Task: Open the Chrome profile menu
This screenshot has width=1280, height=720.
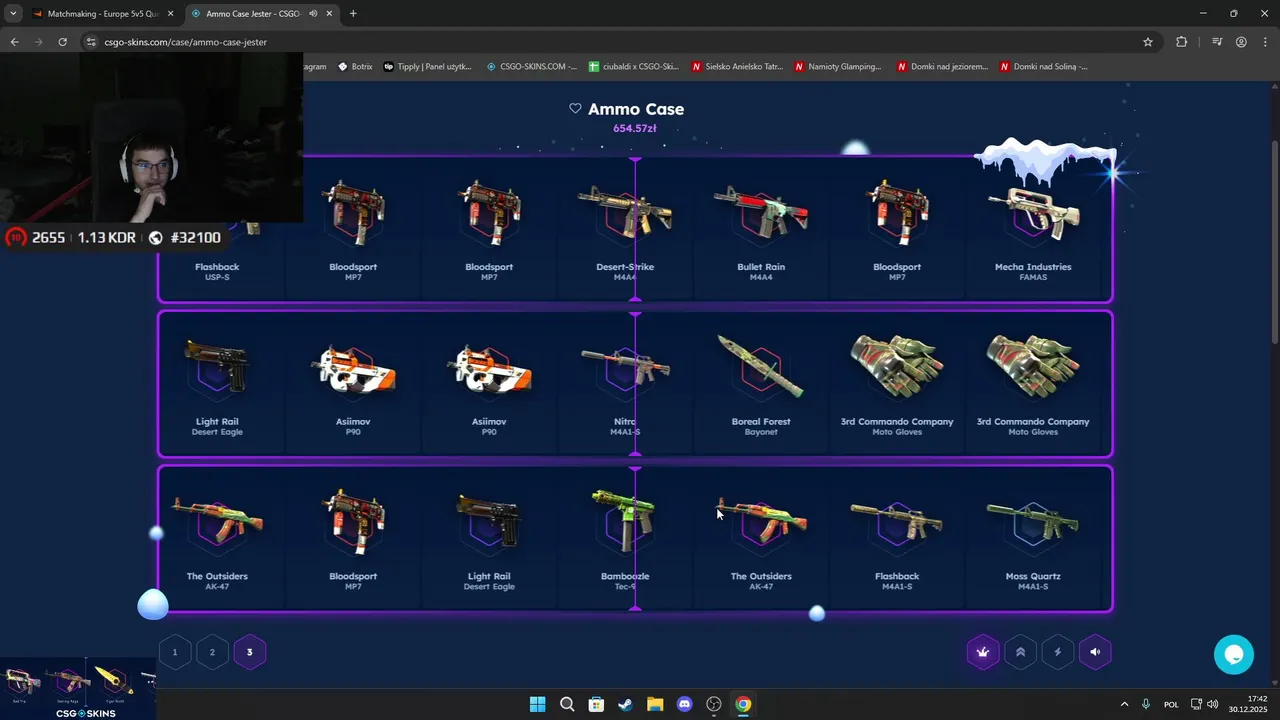Action: click(1241, 42)
